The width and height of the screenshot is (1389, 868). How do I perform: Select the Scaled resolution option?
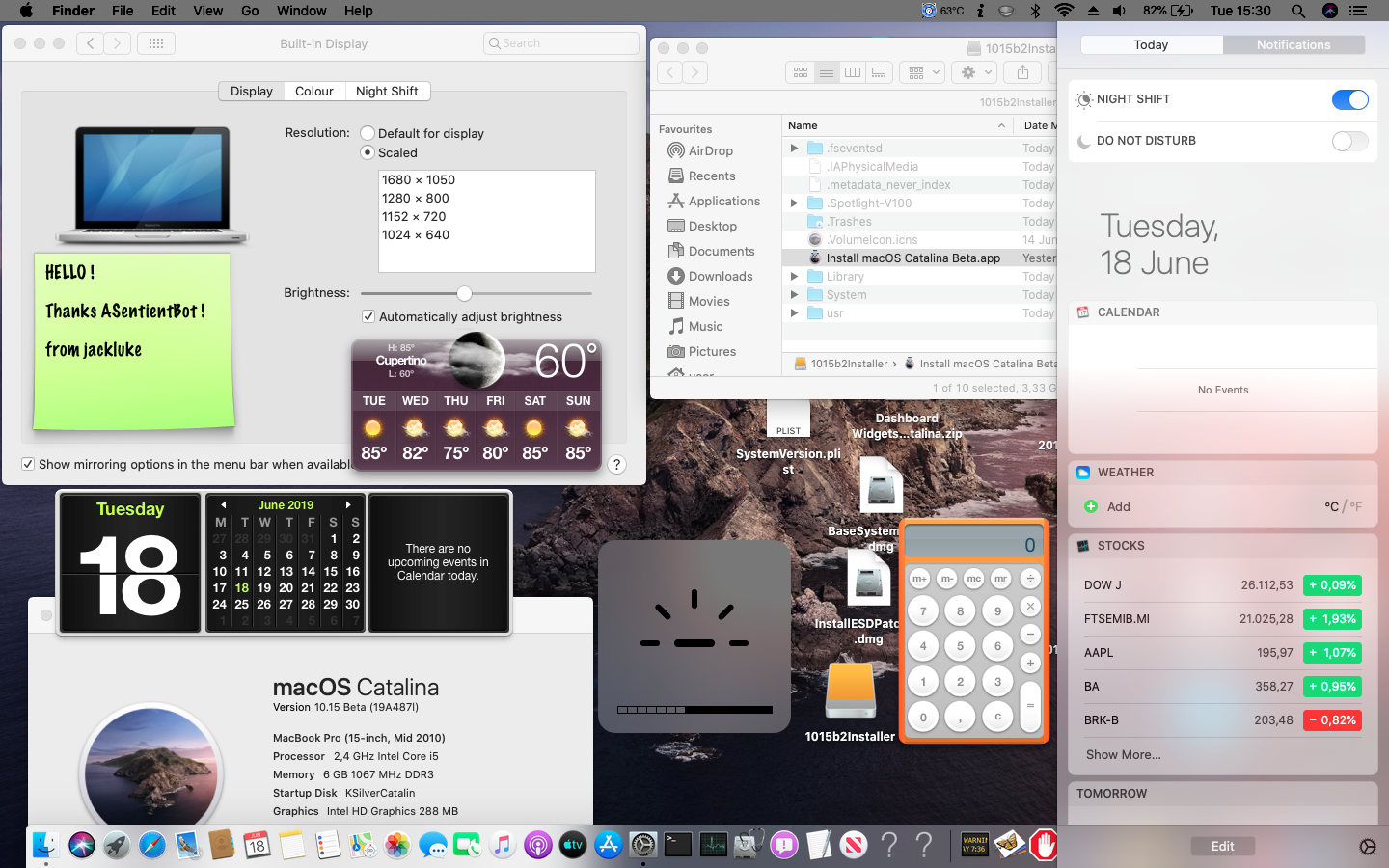(368, 152)
